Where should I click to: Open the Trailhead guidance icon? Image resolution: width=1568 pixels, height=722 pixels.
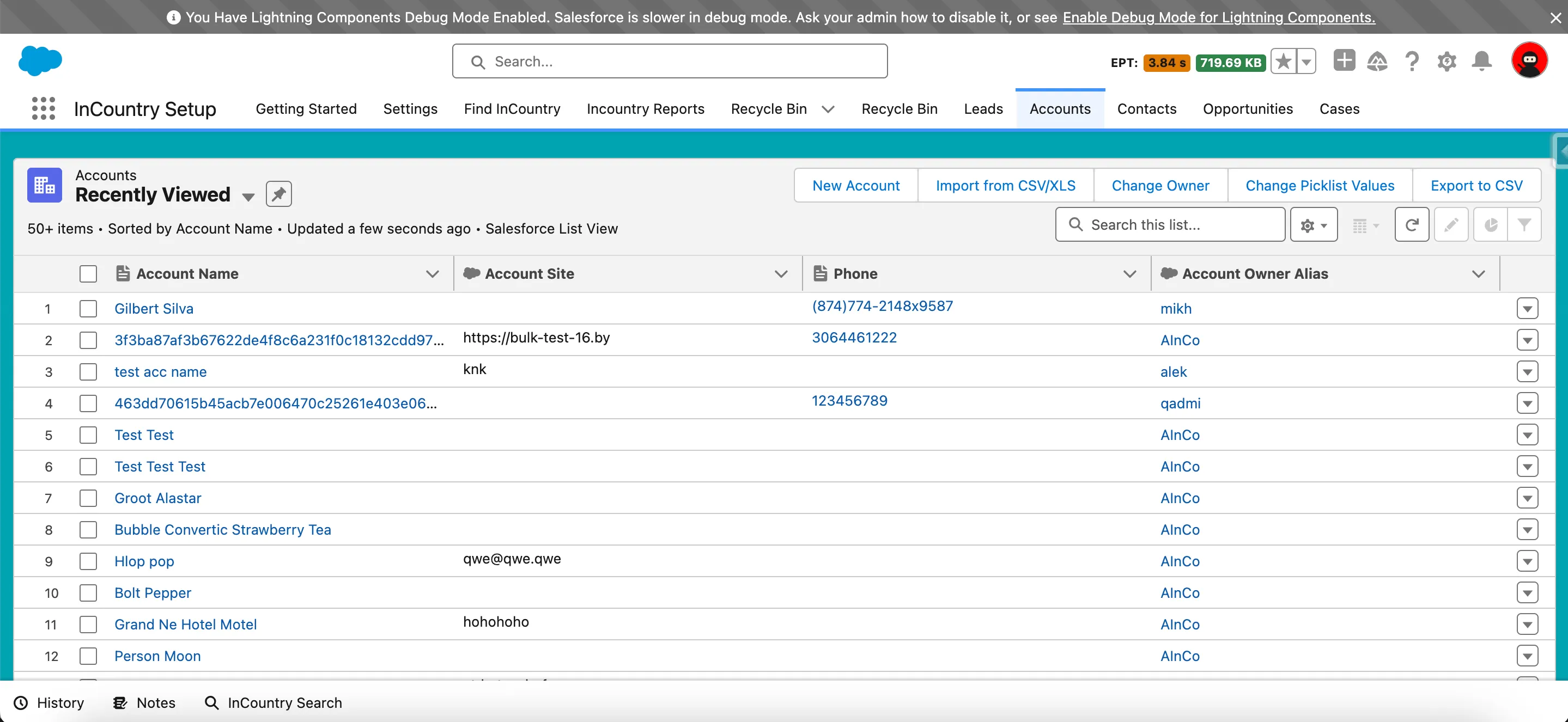(x=1377, y=62)
